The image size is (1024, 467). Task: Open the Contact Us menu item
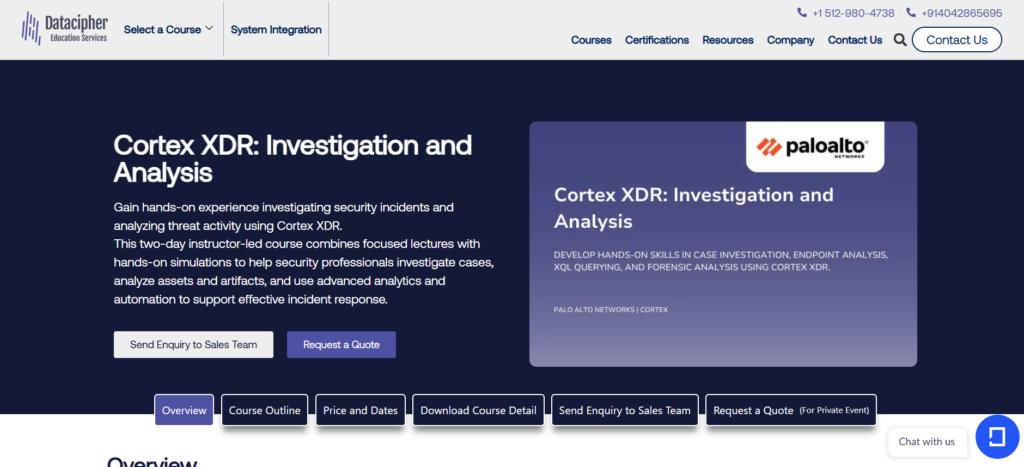[855, 40]
